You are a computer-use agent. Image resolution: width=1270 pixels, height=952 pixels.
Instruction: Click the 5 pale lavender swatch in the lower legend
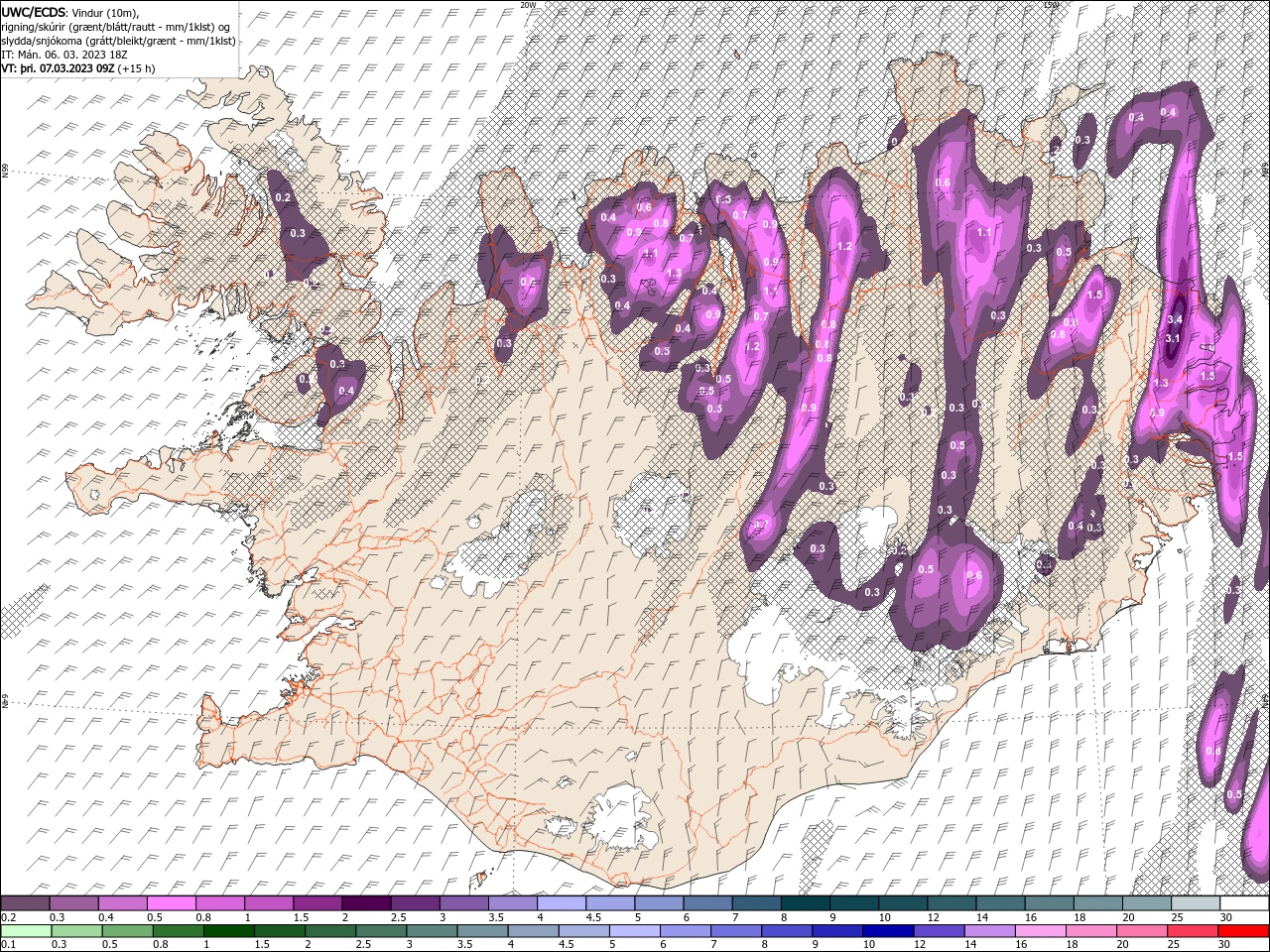click(x=635, y=931)
